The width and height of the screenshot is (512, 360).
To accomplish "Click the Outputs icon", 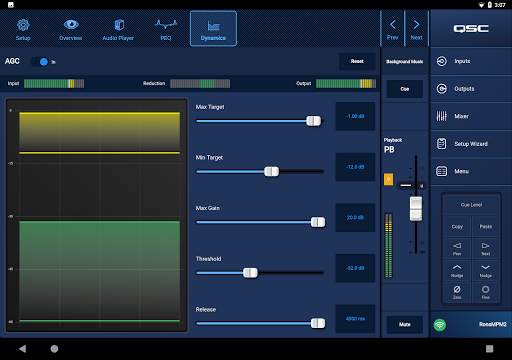I will click(442, 89).
